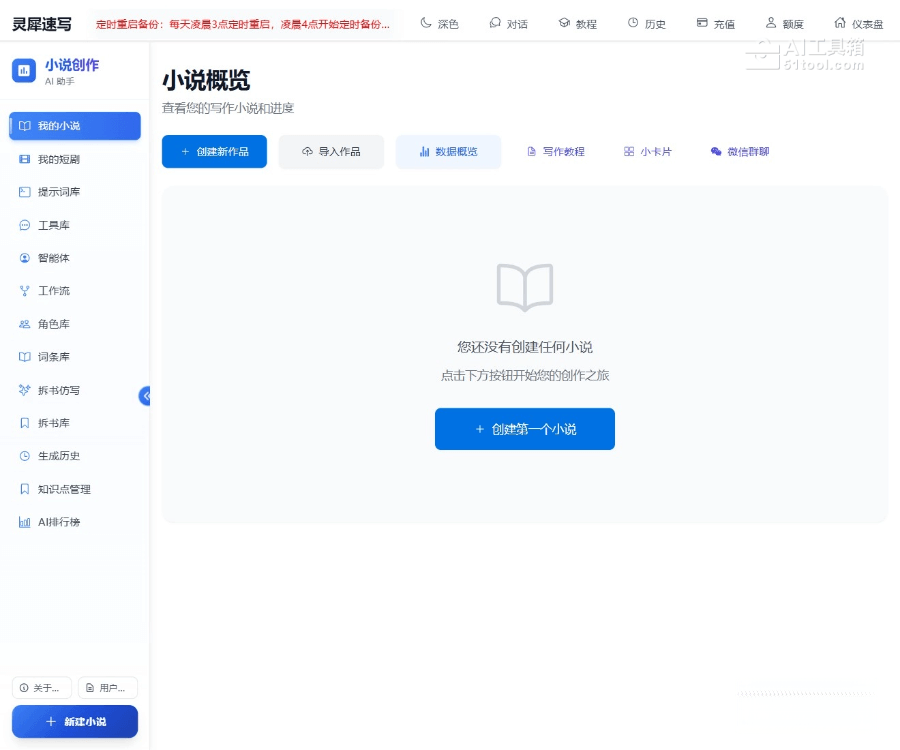Click 导入作品 import button
Viewport: 900px width, 750px height.
coord(331,152)
